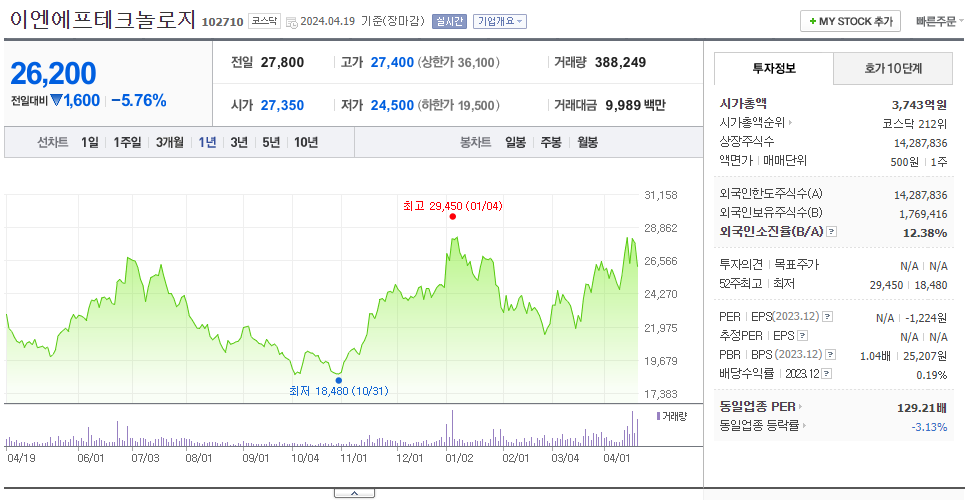Click the help icon next to 배당수익률 2023.12
Viewport: 968px width, 500px height.
(x=827, y=374)
